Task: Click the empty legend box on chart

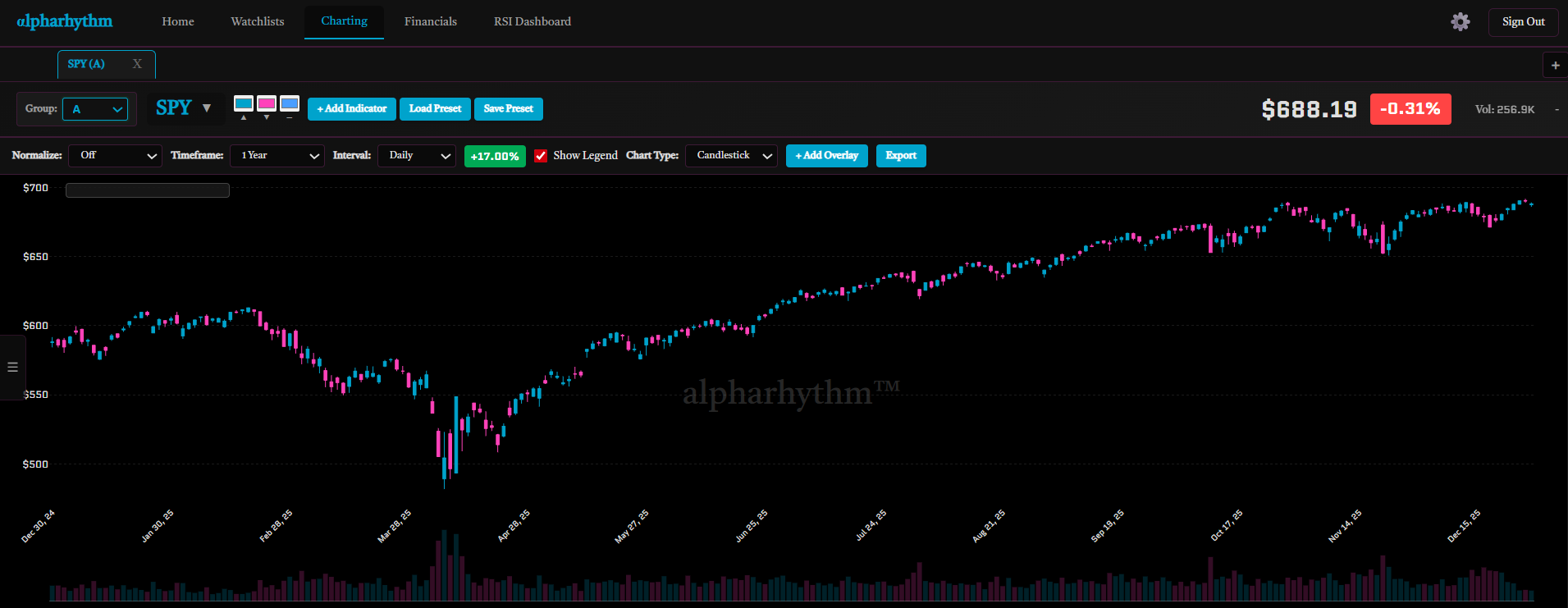Action: pyautogui.click(x=148, y=190)
